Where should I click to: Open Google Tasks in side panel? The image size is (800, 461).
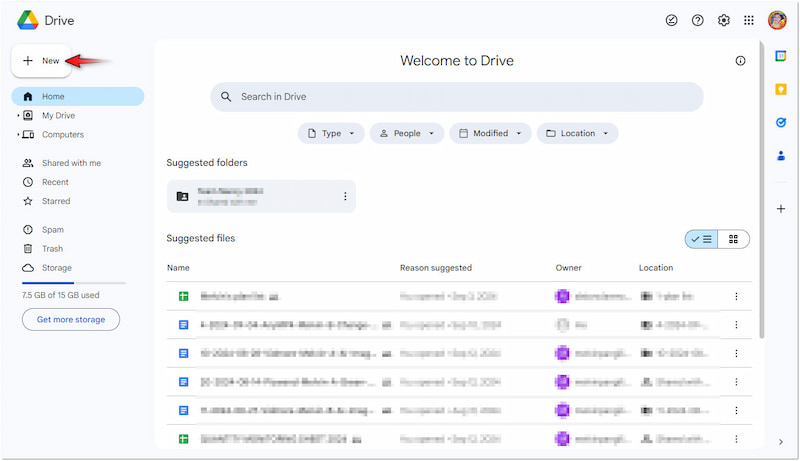781,122
